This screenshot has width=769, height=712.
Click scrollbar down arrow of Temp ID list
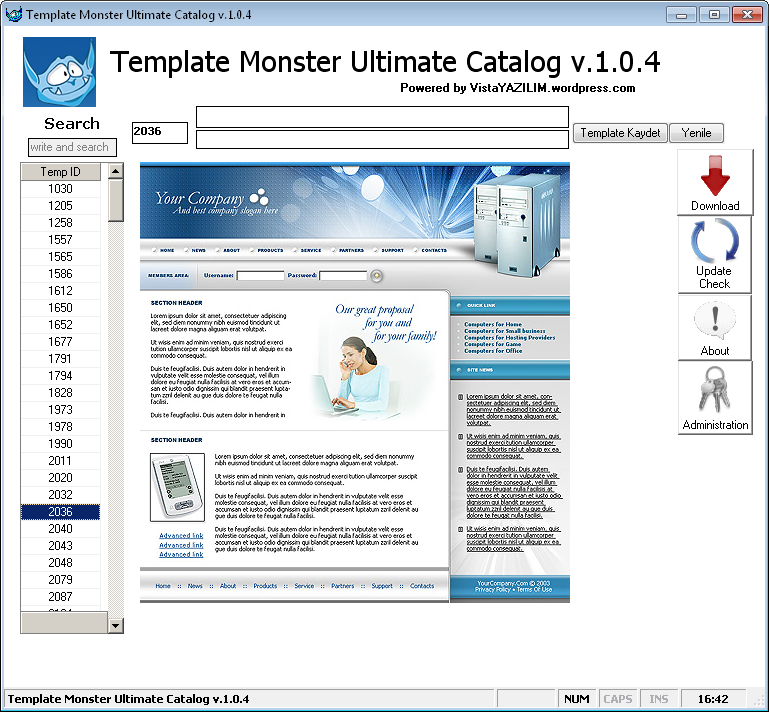[116, 625]
